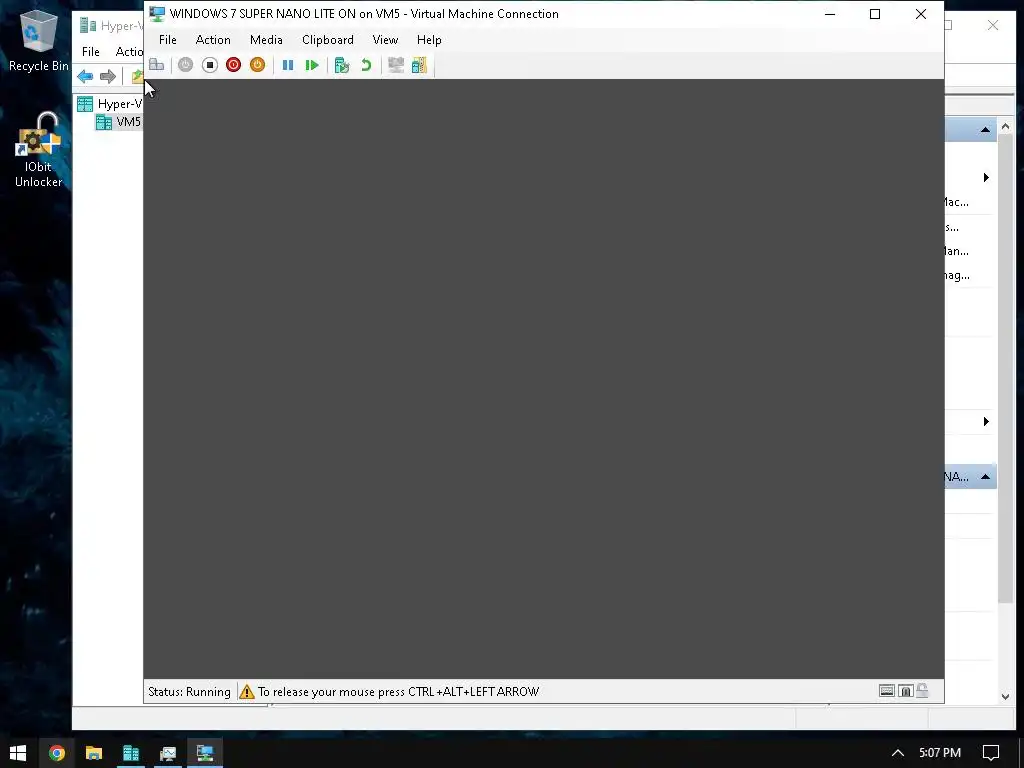This screenshot has height=768, width=1024.
Task: Collapse the top Actions section in Hyper-V Manager
Action: tap(985, 130)
